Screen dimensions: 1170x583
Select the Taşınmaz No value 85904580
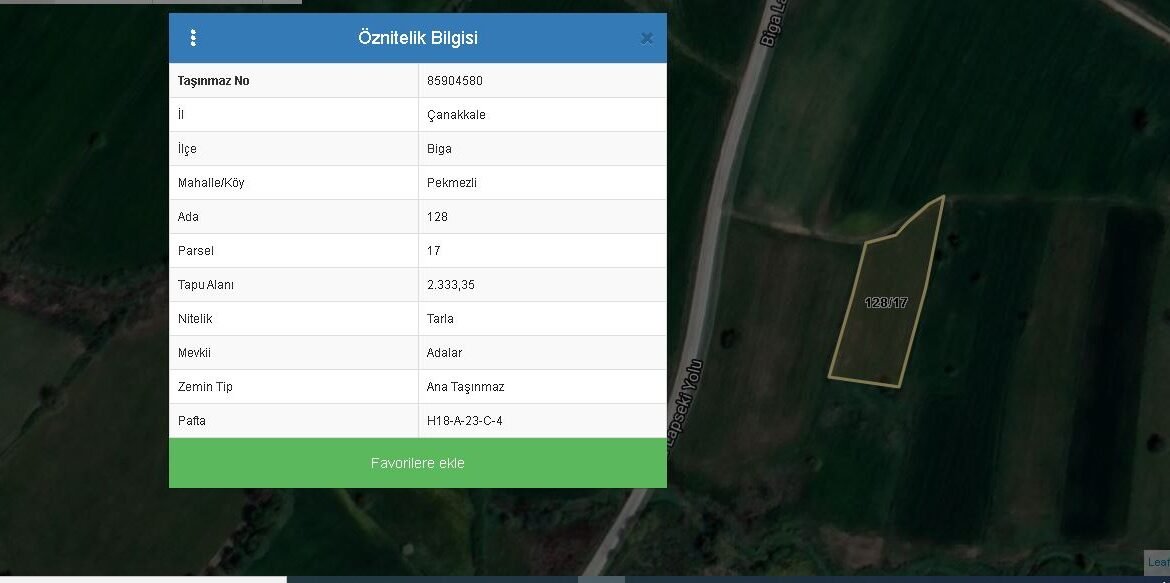tap(455, 81)
